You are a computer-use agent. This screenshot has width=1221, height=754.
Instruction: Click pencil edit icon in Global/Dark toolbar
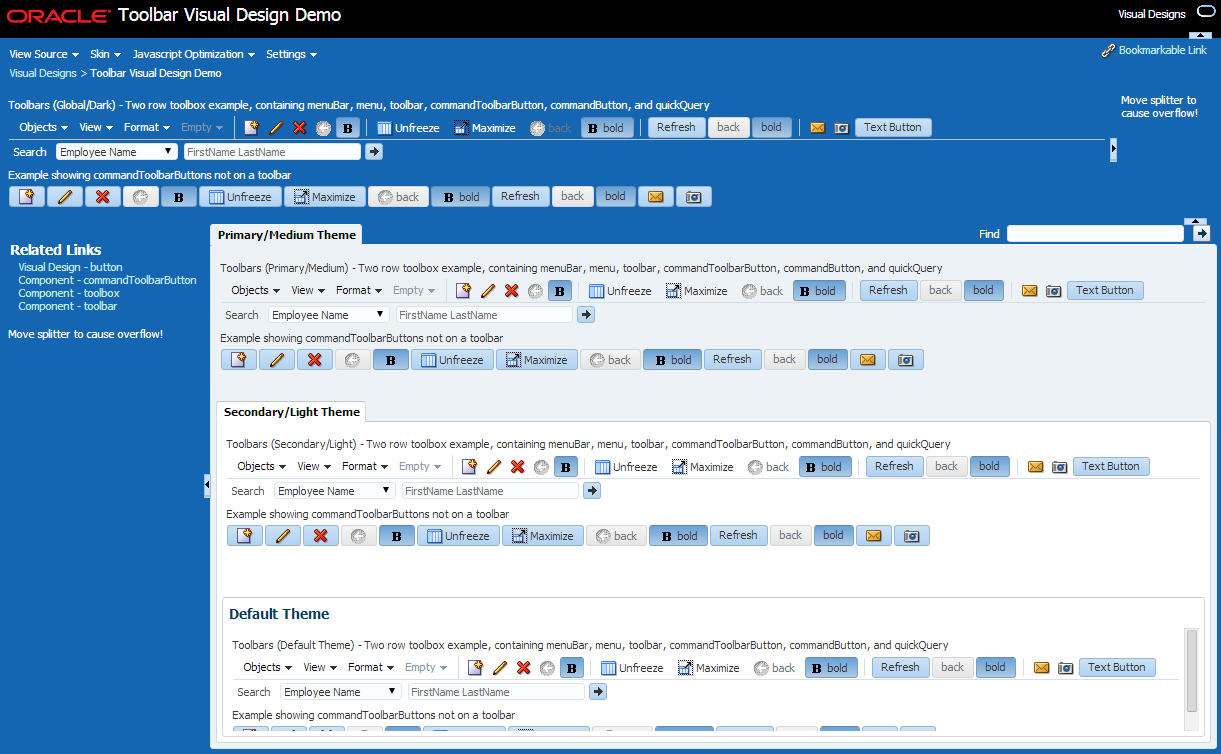[276, 127]
